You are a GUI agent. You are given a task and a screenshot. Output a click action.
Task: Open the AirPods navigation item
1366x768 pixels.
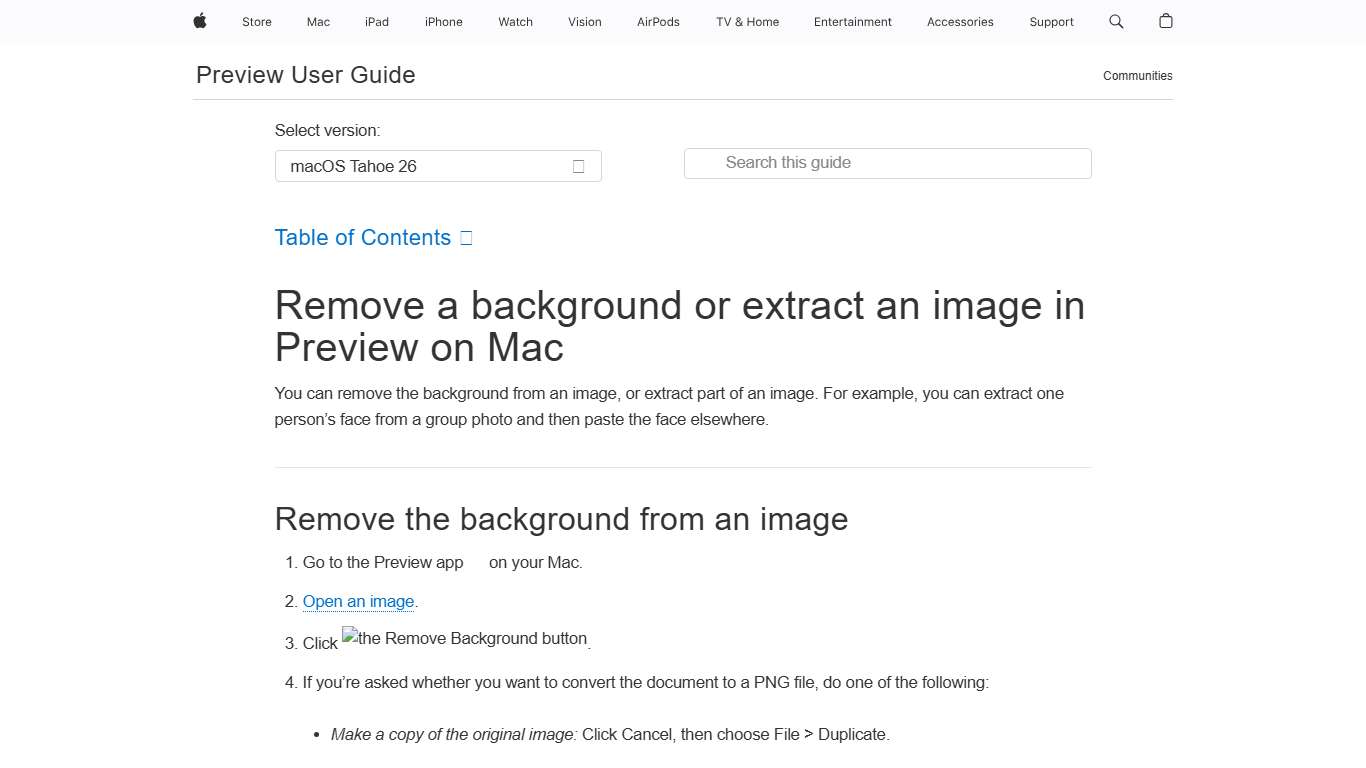coord(658,21)
